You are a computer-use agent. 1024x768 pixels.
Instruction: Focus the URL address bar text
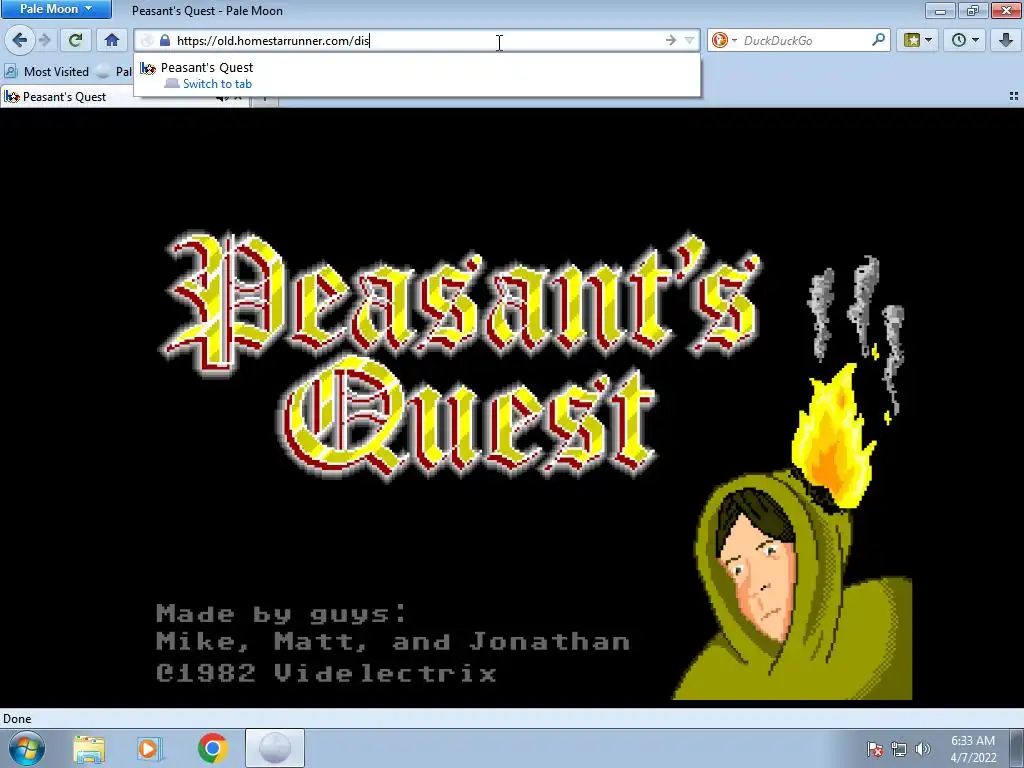pos(273,40)
